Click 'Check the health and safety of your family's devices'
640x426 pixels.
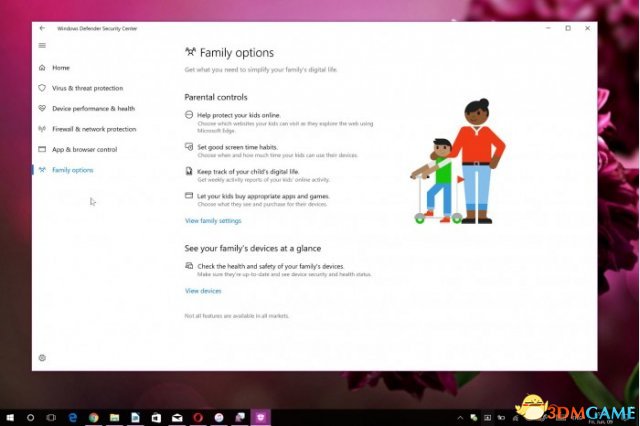[271, 266]
